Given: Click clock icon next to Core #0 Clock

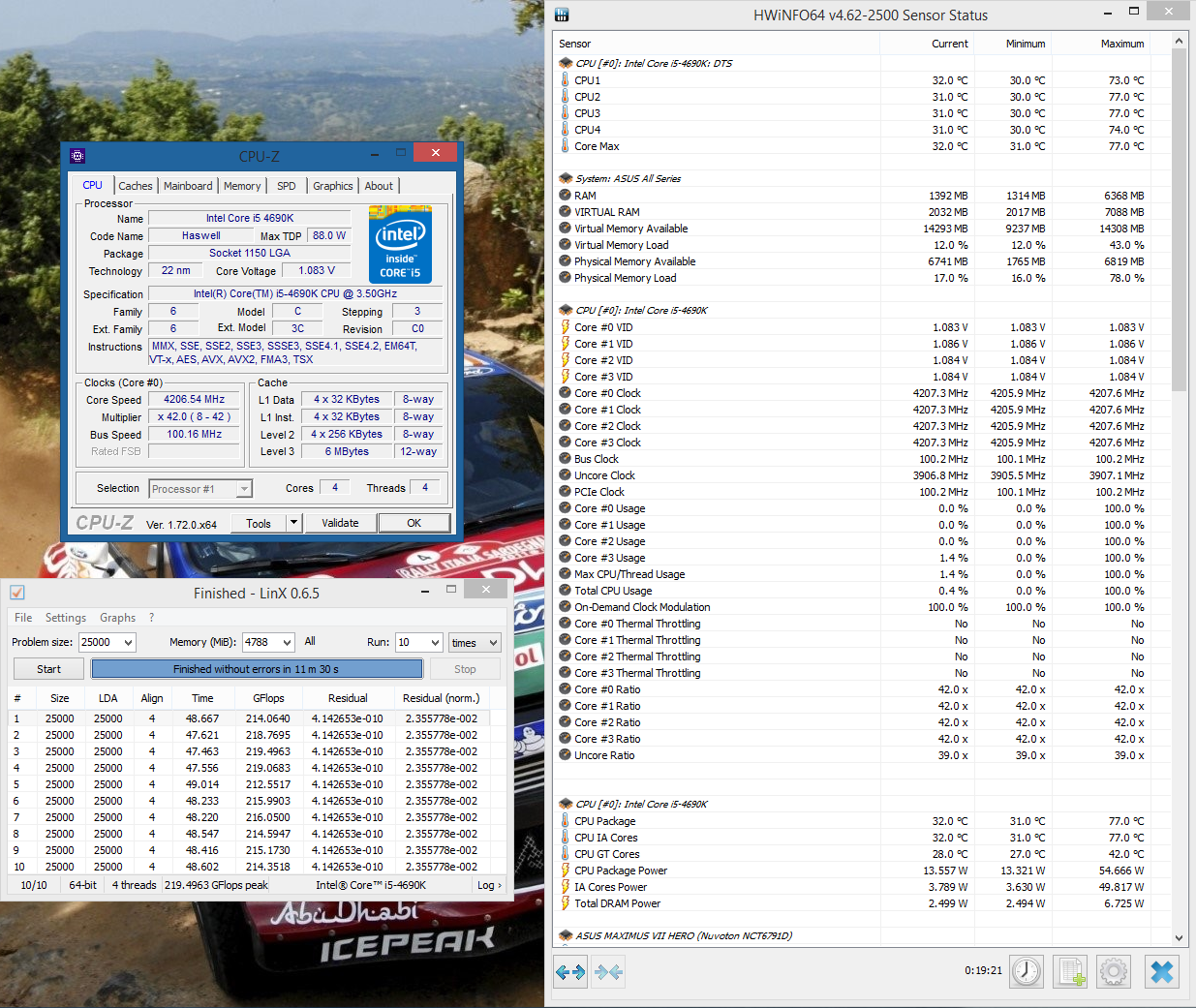Looking at the screenshot, I should point(566,393).
